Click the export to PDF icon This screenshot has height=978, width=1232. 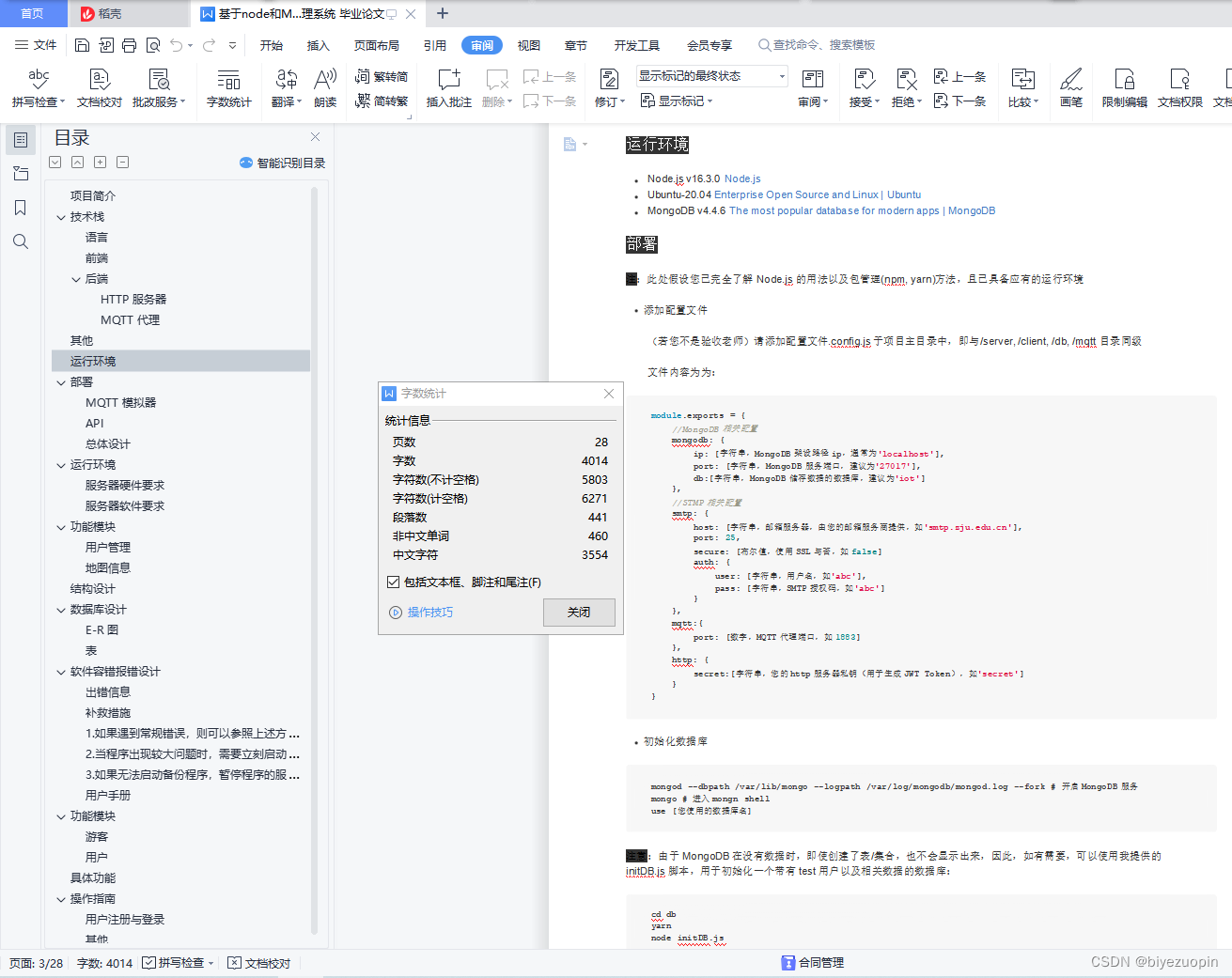pyautogui.click(x=105, y=45)
